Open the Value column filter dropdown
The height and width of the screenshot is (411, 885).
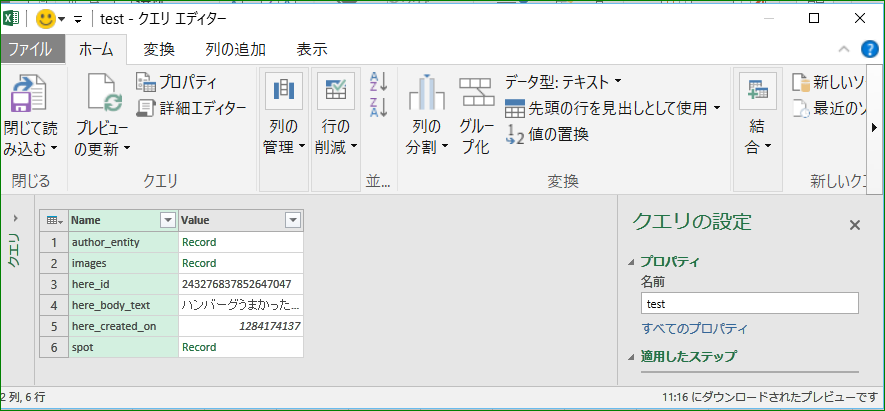tap(292, 221)
